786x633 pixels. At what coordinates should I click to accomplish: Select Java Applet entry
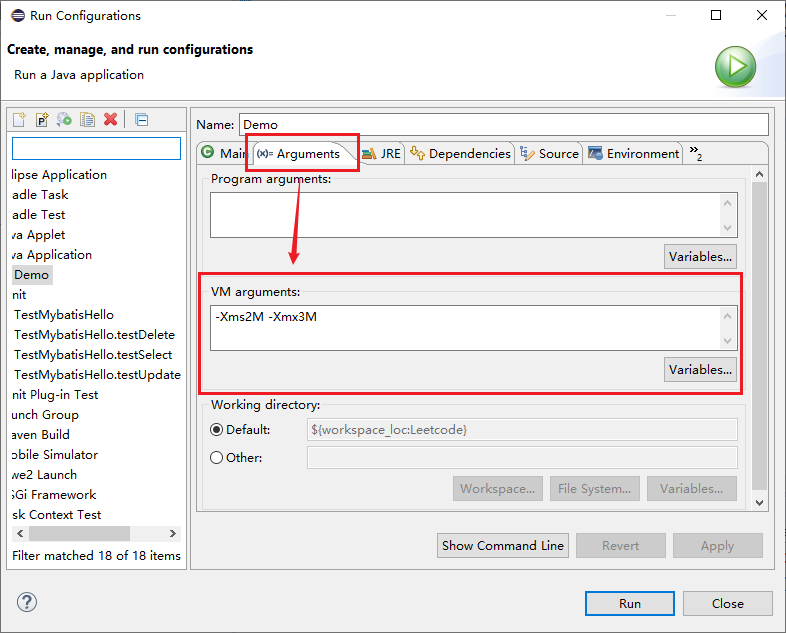click(38, 235)
